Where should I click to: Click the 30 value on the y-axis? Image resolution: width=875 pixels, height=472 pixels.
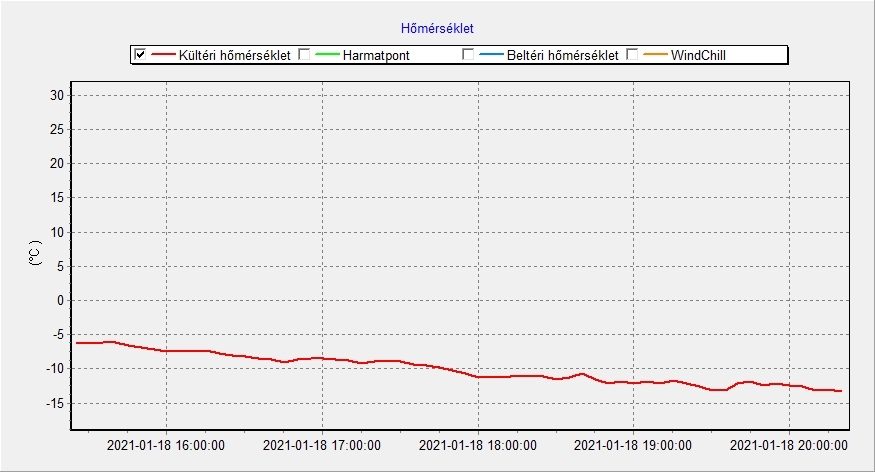pos(57,95)
